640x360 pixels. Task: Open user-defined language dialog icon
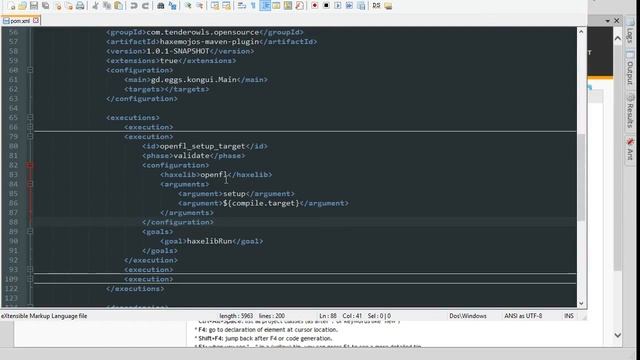(276, 6)
